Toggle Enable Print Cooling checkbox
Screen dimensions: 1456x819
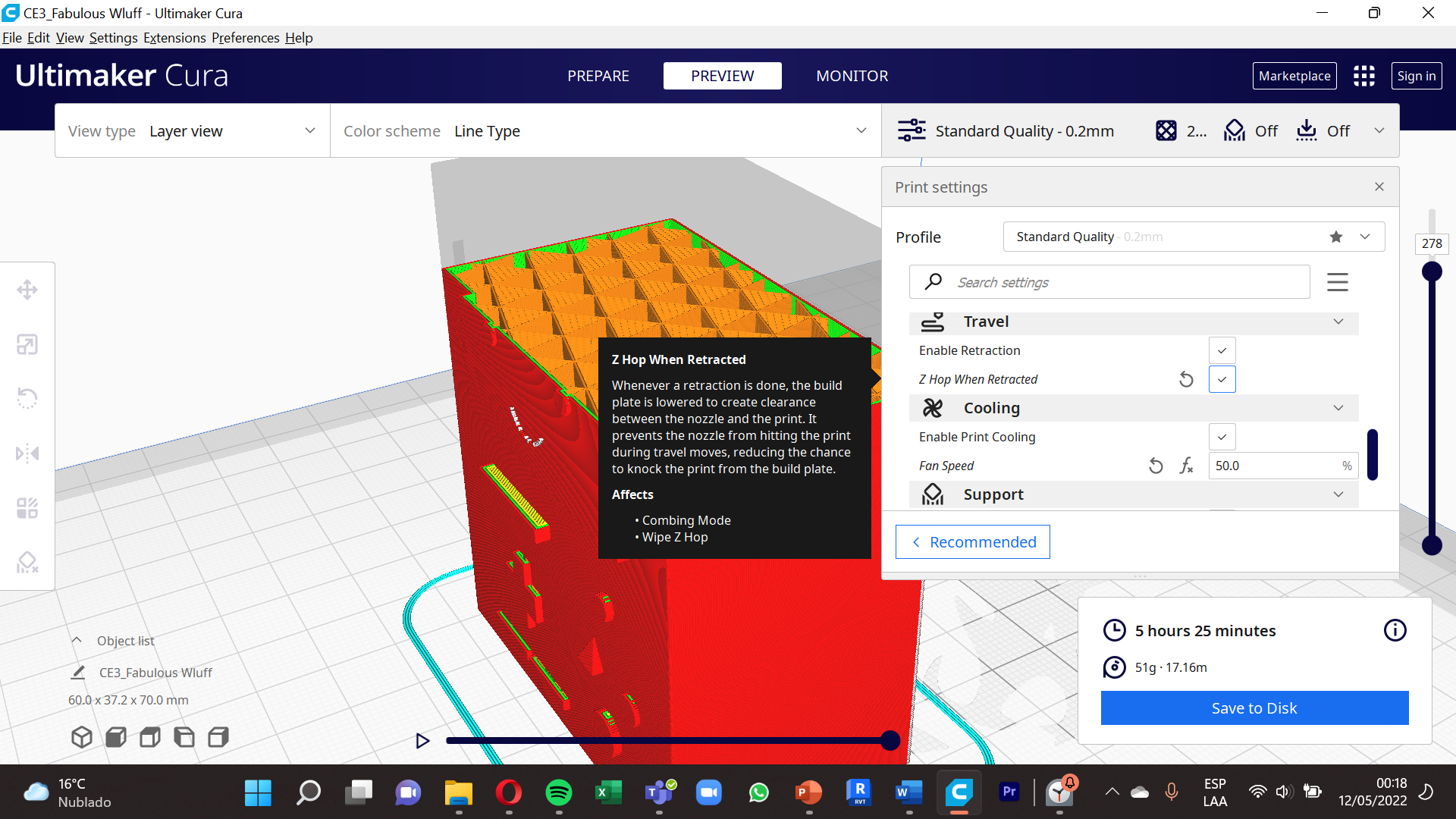click(x=1221, y=436)
